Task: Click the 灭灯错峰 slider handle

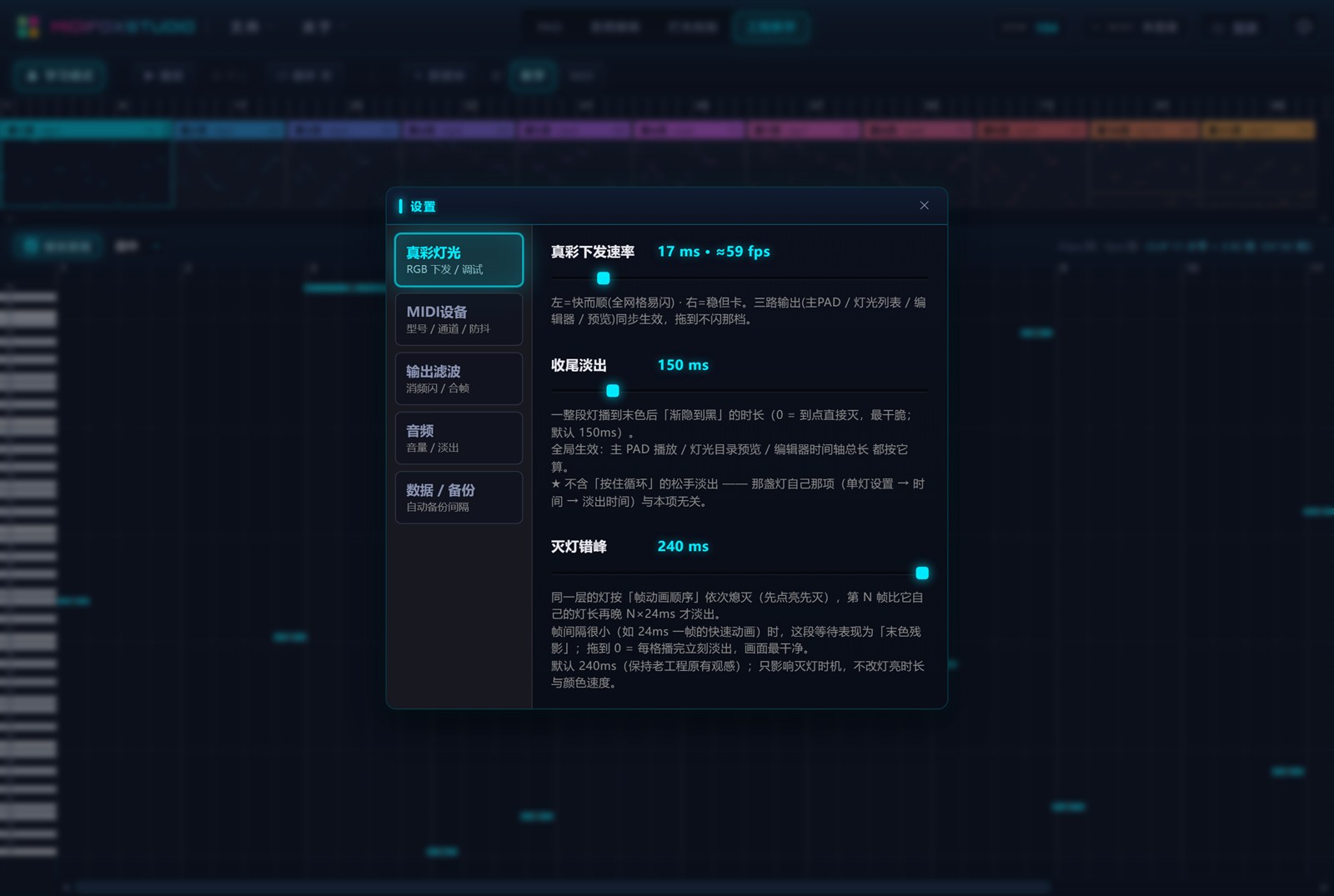Action: [922, 573]
